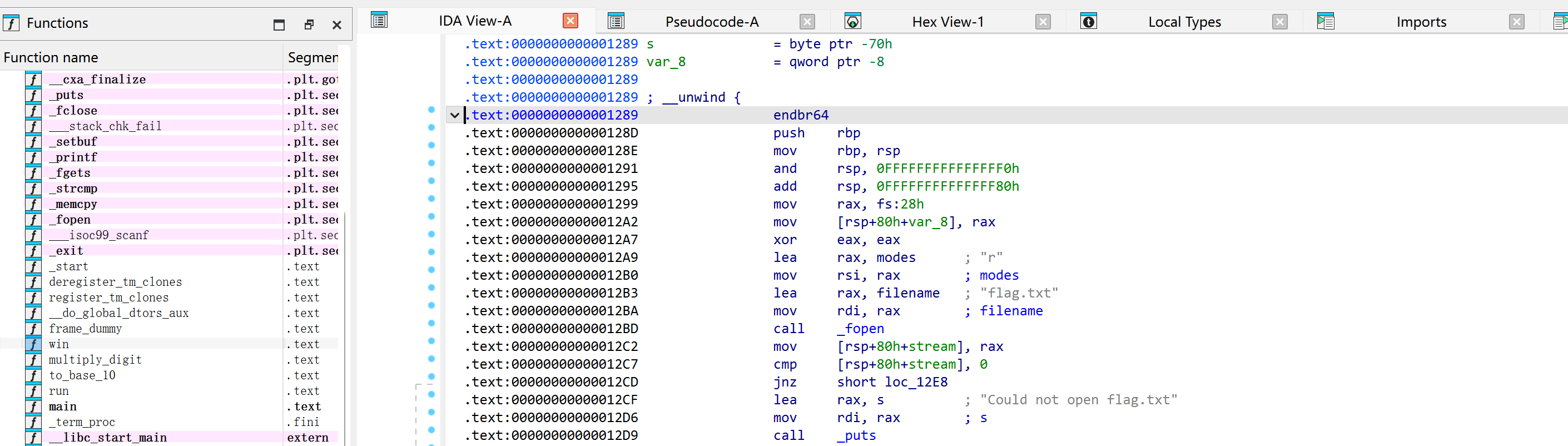Select the frame_dummy function
The height and width of the screenshot is (446, 1568).
[x=169, y=329]
